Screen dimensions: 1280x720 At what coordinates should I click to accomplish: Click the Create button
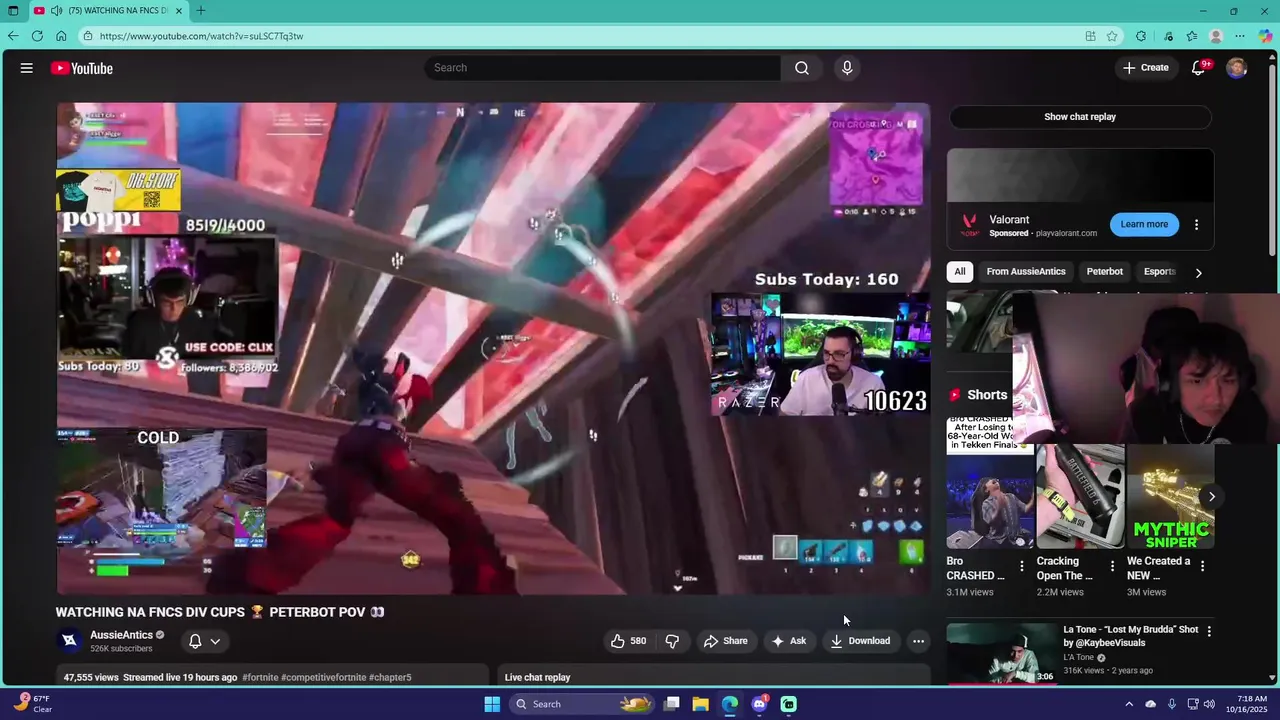coord(1145,68)
